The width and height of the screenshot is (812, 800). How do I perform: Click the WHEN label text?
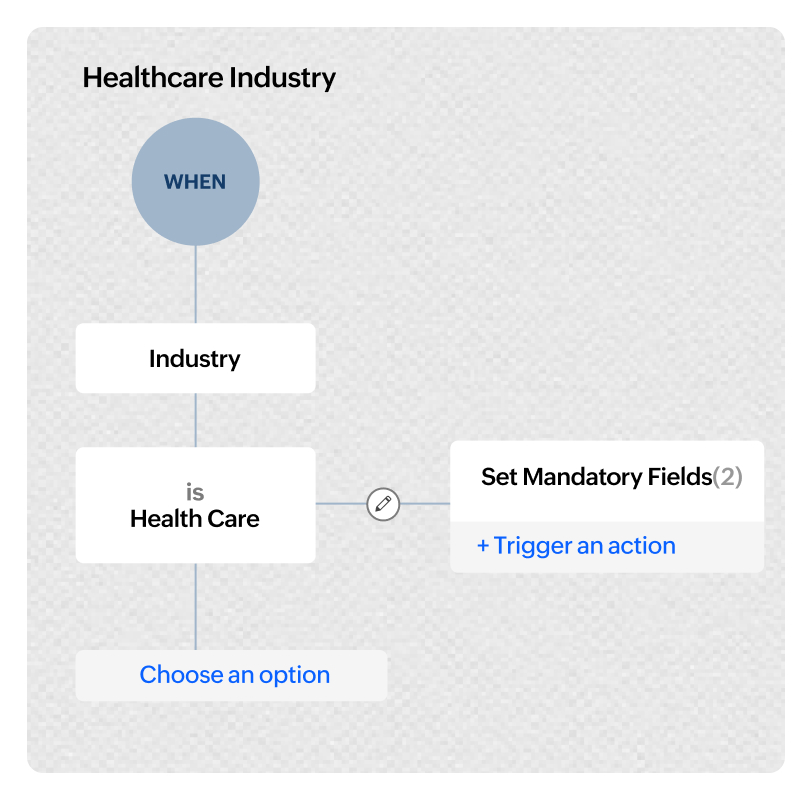coord(195,182)
